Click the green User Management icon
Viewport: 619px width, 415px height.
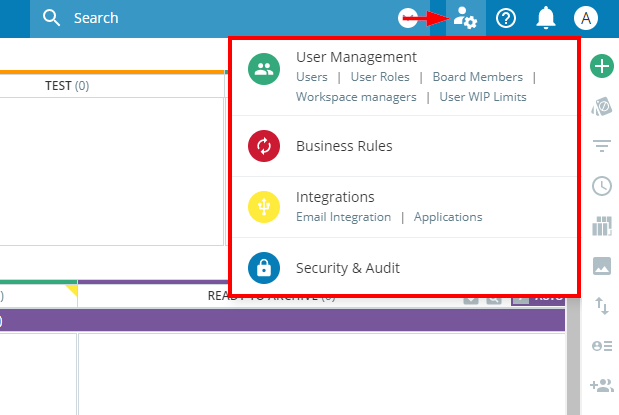pyautogui.click(x=264, y=69)
